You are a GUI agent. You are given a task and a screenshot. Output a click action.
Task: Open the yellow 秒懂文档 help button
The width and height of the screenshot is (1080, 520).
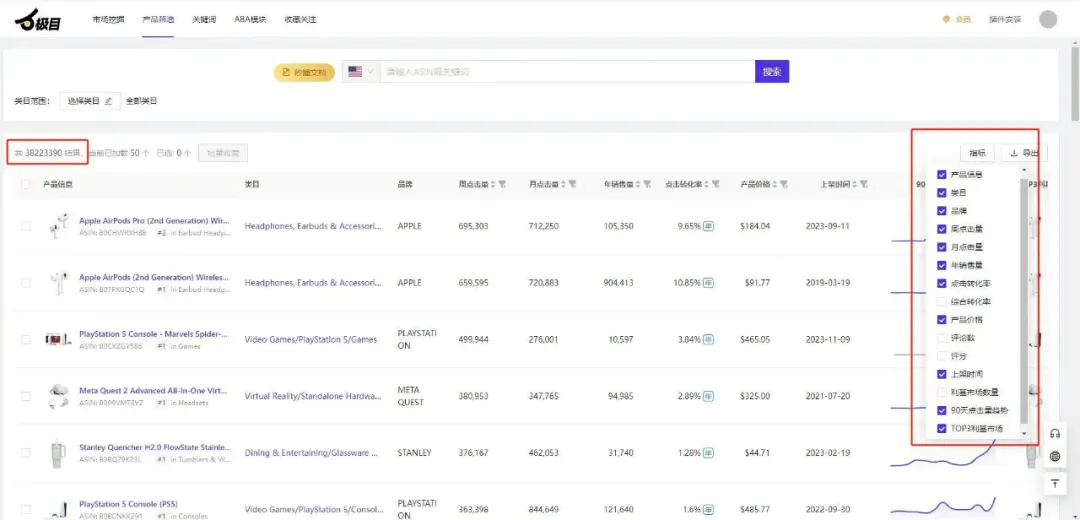(304, 72)
